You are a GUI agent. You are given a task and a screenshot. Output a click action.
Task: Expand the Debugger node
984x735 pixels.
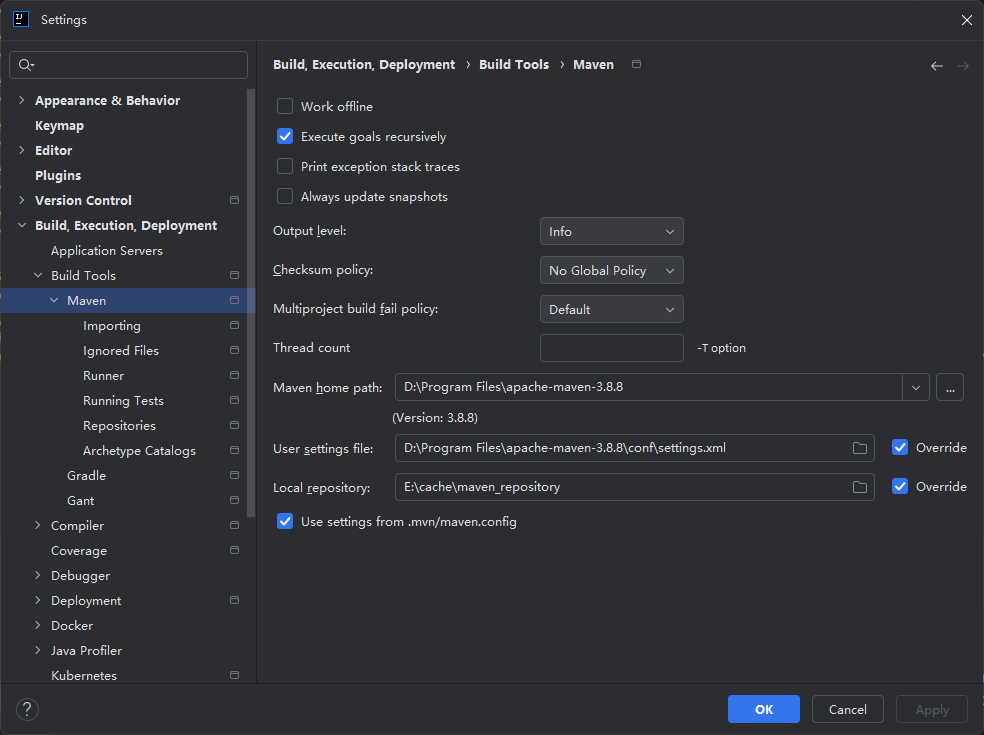38,575
